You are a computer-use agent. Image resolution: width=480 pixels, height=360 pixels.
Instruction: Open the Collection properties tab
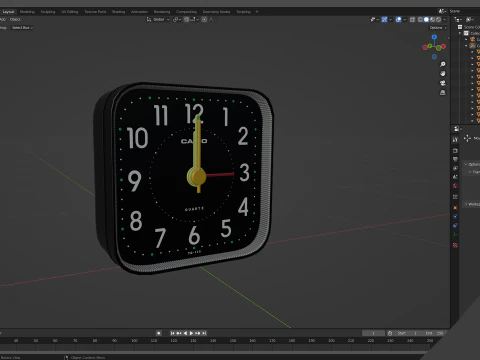click(x=455, y=197)
